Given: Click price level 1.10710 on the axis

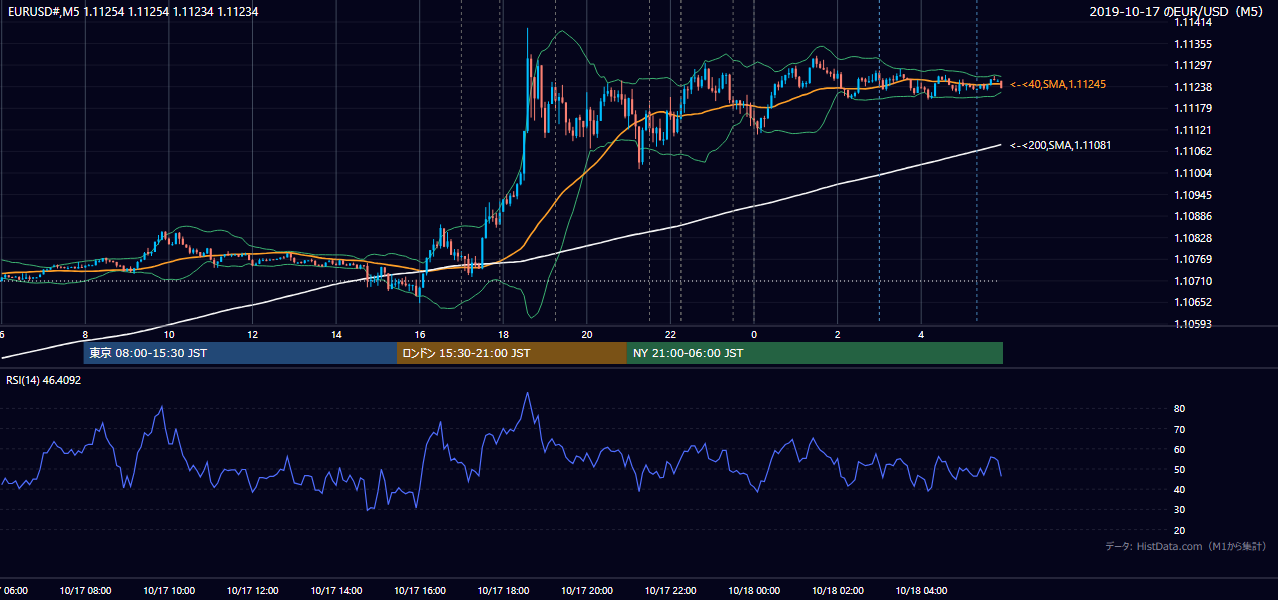Looking at the screenshot, I should coord(1194,281).
